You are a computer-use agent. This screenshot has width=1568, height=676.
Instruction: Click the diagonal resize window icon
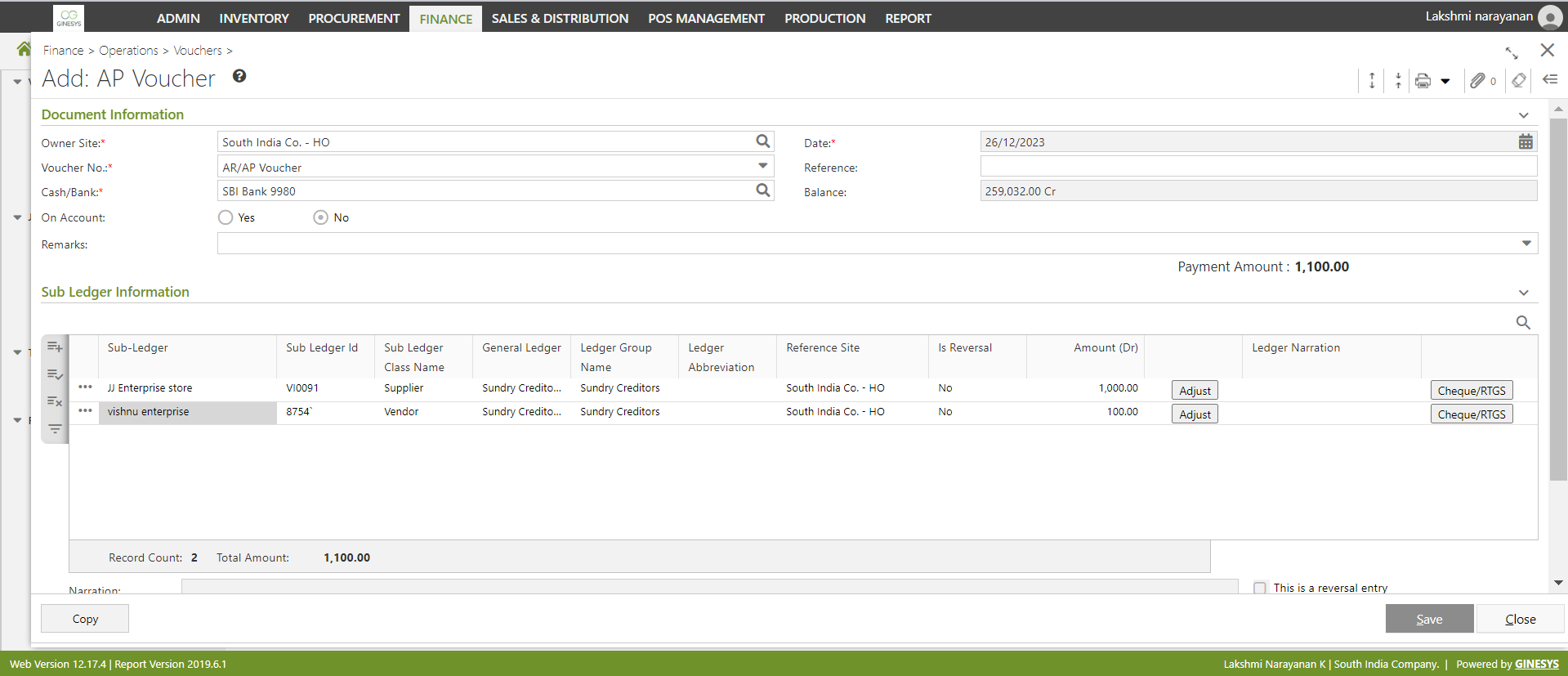(1512, 52)
